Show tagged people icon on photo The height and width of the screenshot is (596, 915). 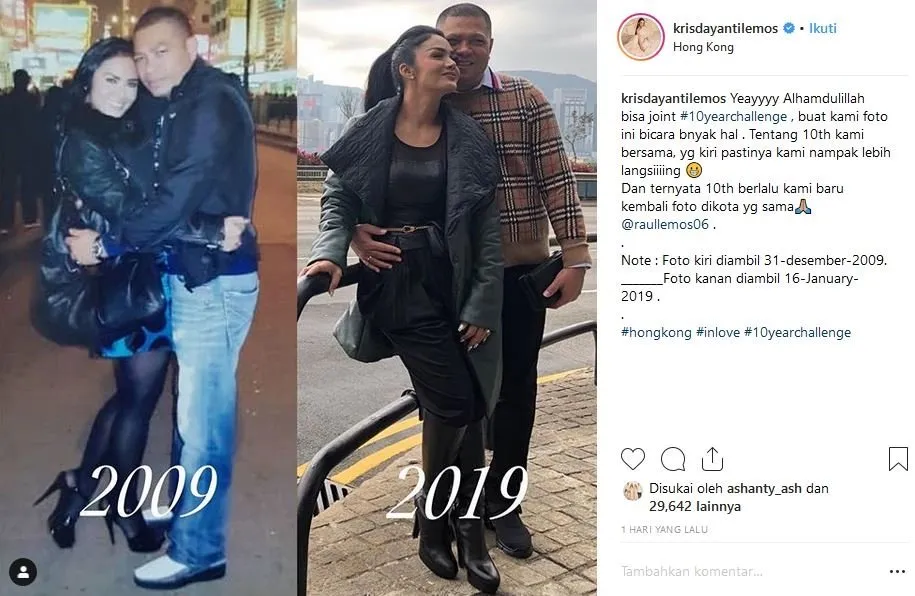point(23,572)
